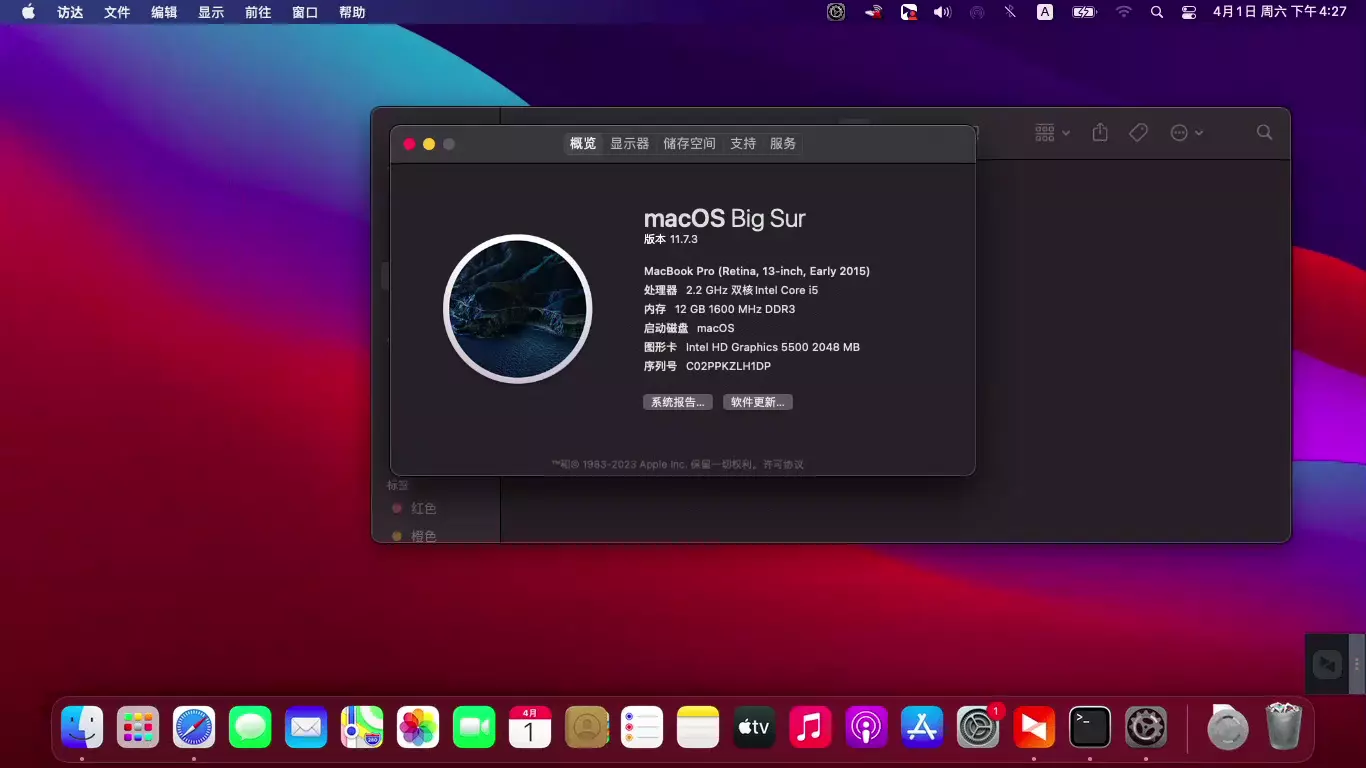Viewport: 1366px width, 768px height.
Task: Open Safari from the Dock
Action: [x=193, y=727]
